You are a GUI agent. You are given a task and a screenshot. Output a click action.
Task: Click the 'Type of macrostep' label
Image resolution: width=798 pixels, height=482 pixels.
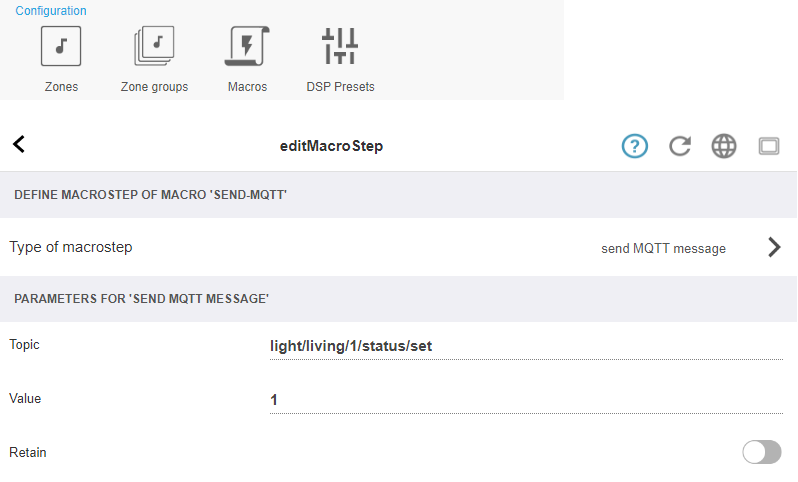71,247
